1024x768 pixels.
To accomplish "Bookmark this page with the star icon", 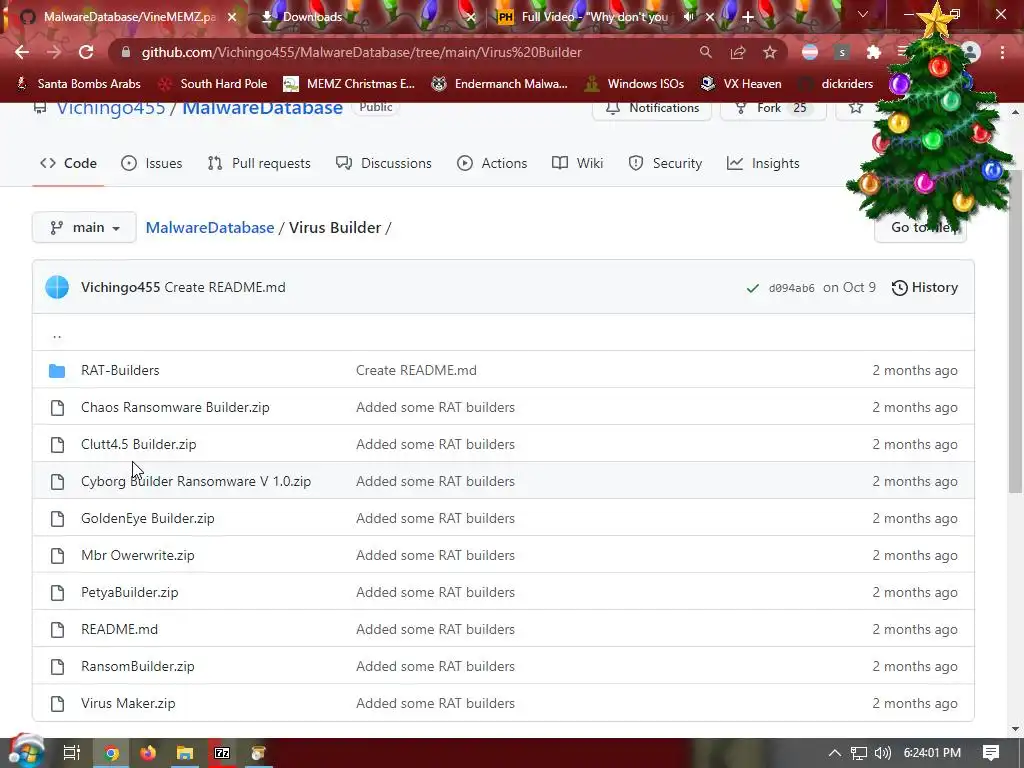I will point(770,52).
